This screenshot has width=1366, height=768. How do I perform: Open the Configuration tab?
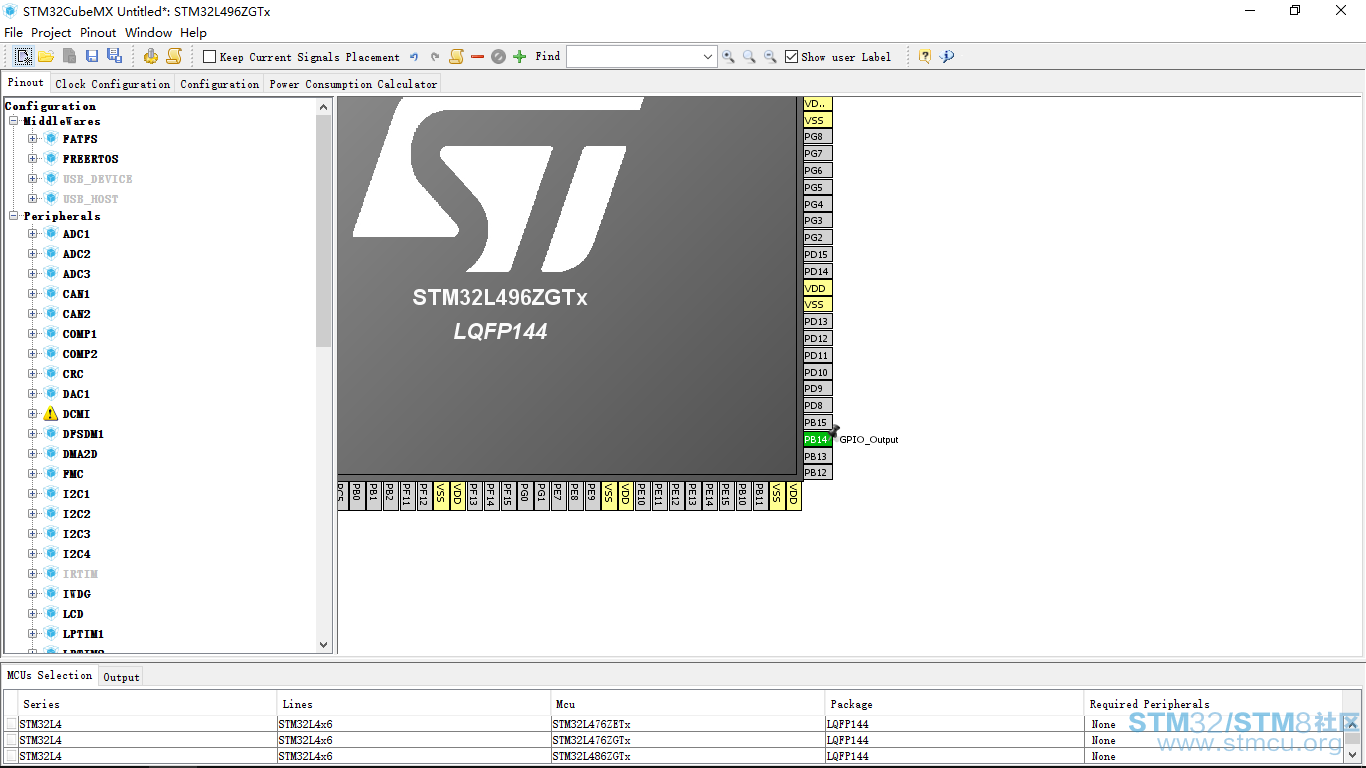tap(220, 84)
